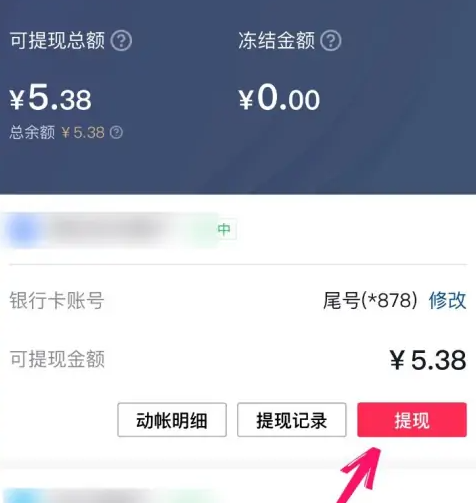Screen dimensions: 476x503
Task: Tap small help icon next to 总余额
Action: coord(116,132)
